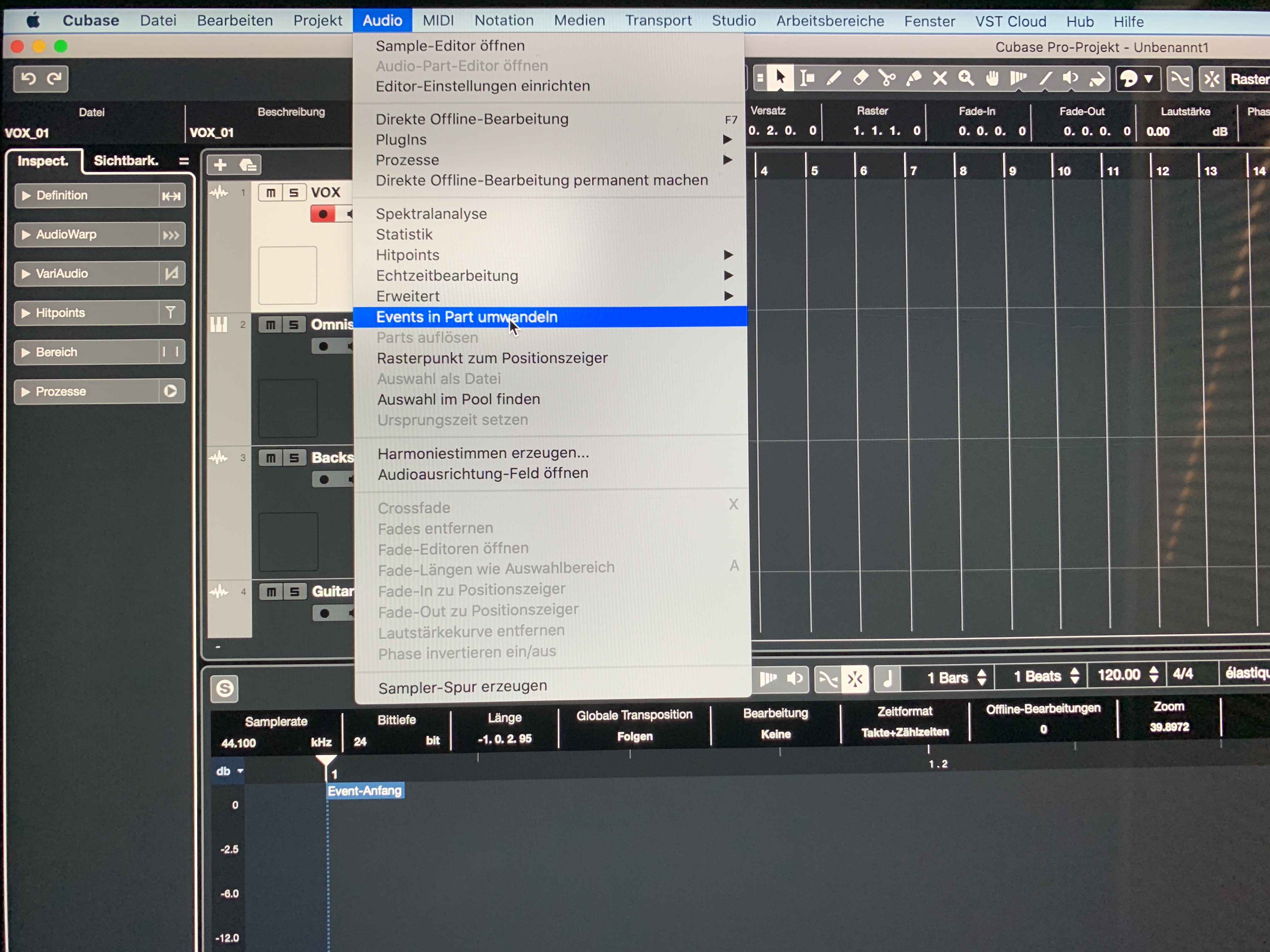Click the Undo arrow button
1270x952 pixels.
[28, 78]
